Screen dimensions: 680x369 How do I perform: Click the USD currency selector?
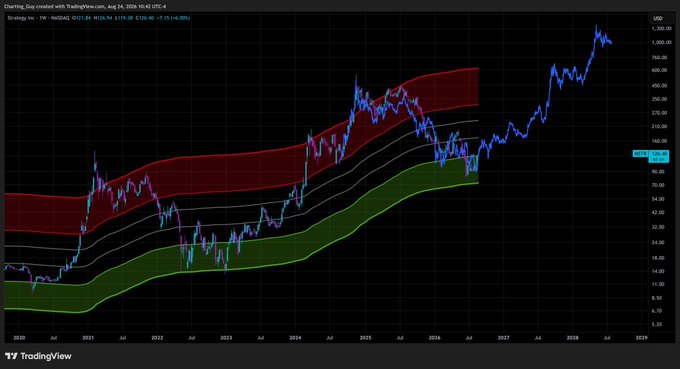tap(658, 18)
